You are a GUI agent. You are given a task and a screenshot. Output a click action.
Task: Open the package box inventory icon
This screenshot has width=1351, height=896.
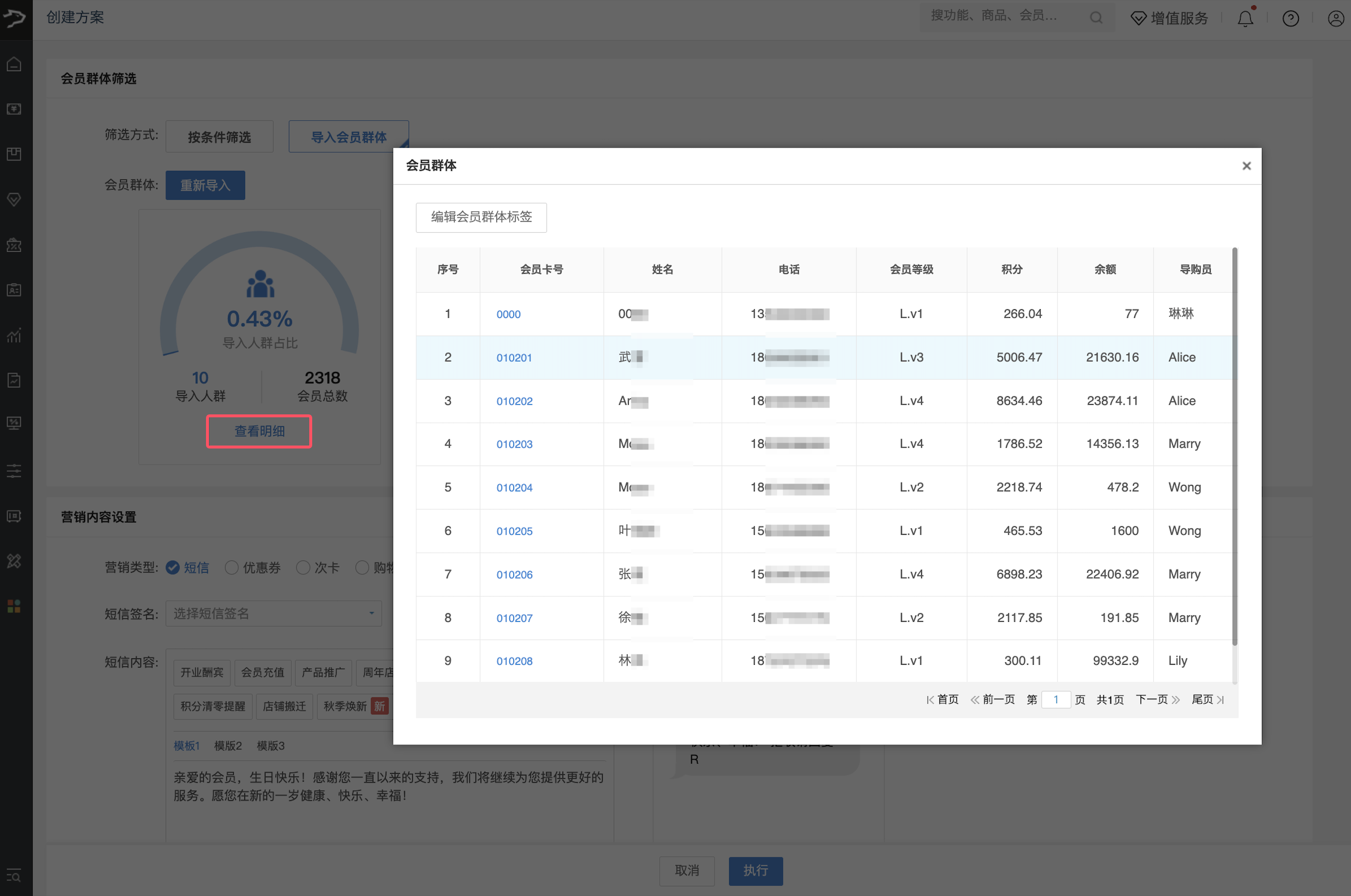[x=14, y=154]
